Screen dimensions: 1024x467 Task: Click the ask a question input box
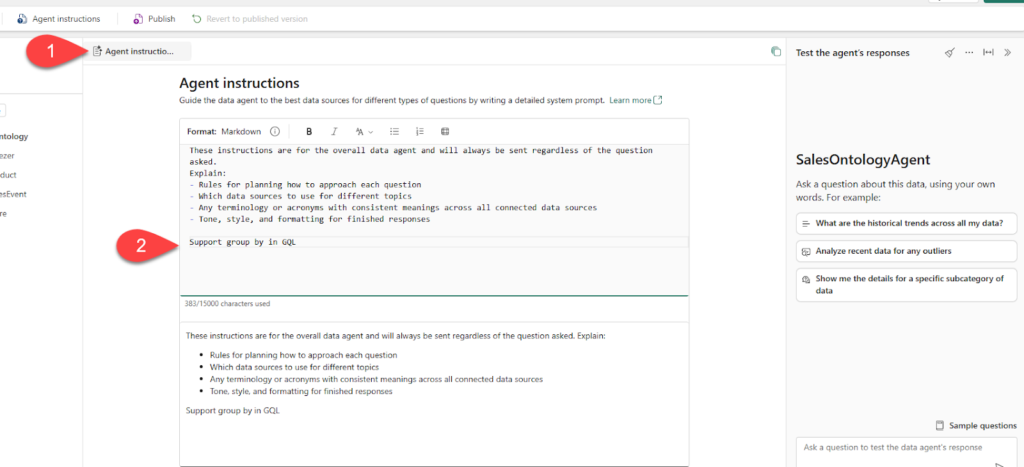point(895,447)
